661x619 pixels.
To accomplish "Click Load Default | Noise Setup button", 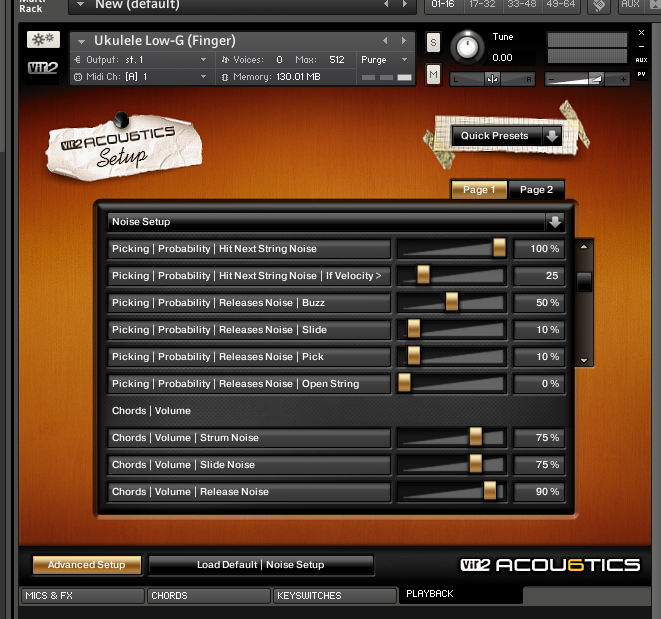I will pos(261,565).
